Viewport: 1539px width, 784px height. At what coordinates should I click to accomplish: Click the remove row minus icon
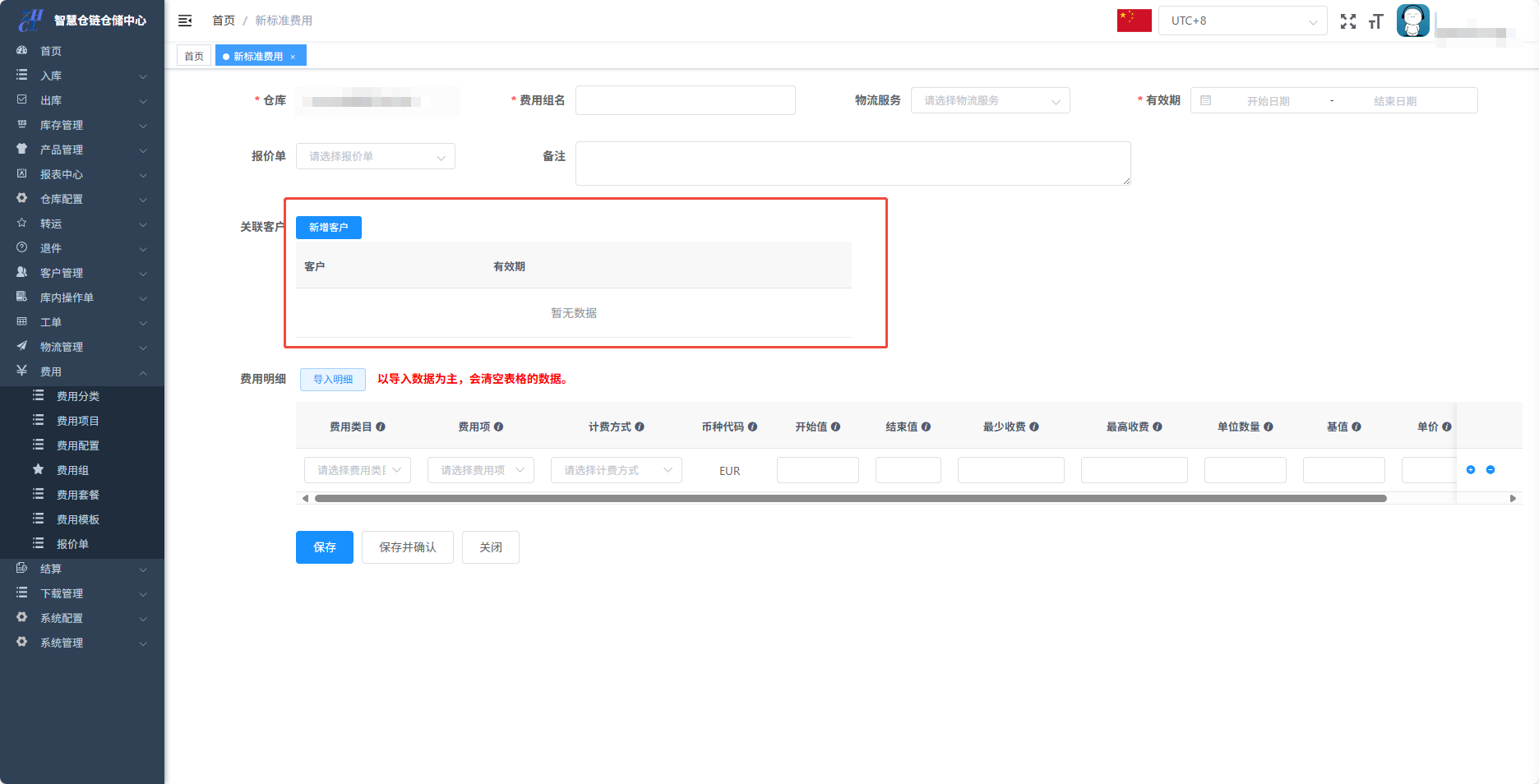(x=1490, y=470)
